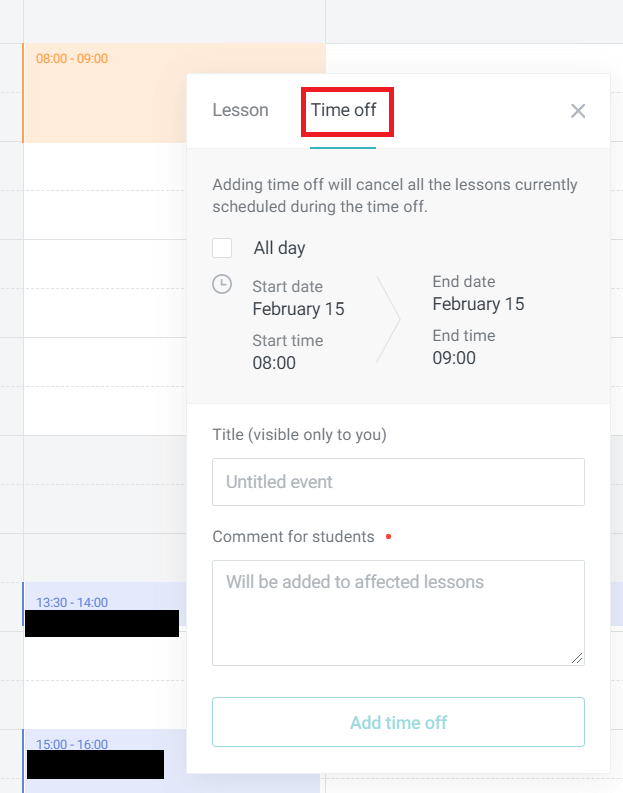The width and height of the screenshot is (623, 793).
Task: Open the End date February 15 picker
Action: [478, 304]
